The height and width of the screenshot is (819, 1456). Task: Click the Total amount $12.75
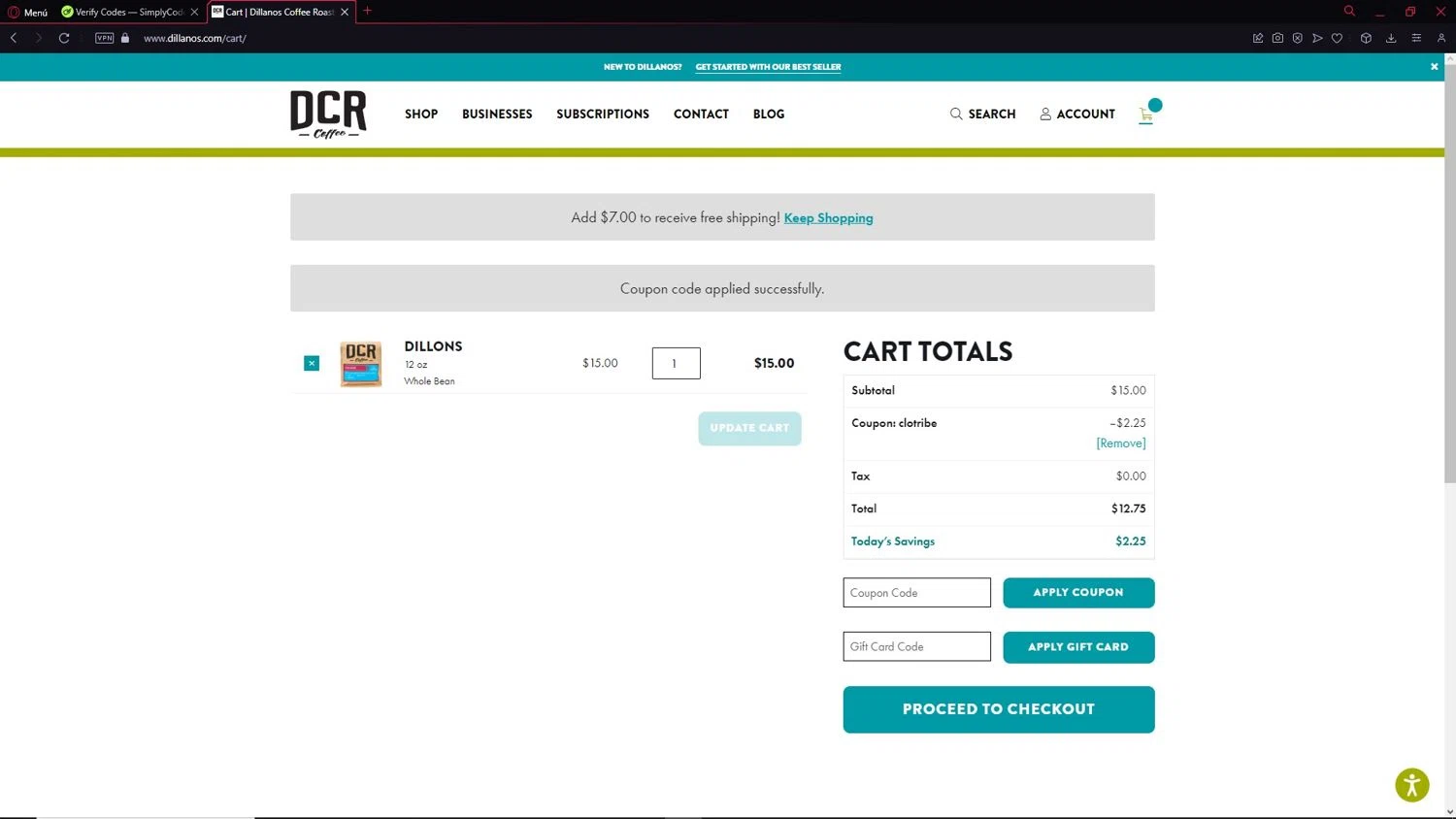pyautogui.click(x=1129, y=508)
